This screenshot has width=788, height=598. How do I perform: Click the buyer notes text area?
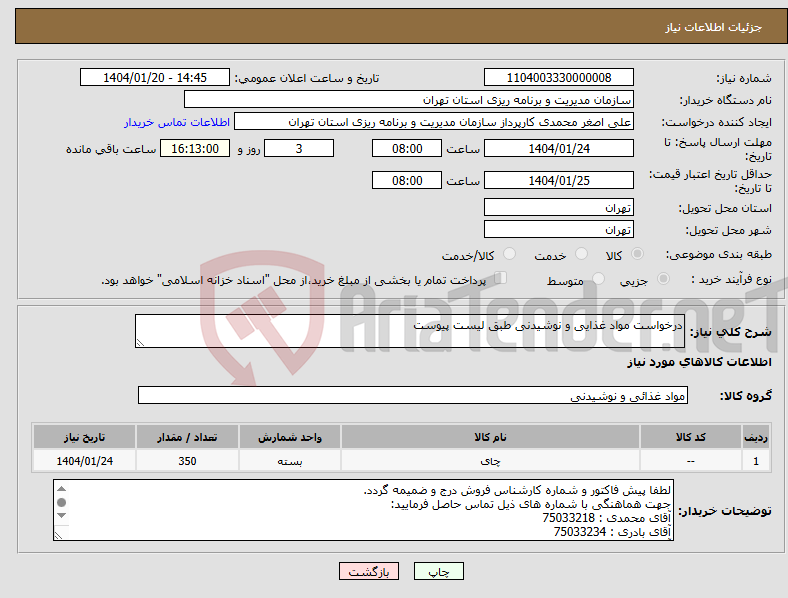click(363, 510)
